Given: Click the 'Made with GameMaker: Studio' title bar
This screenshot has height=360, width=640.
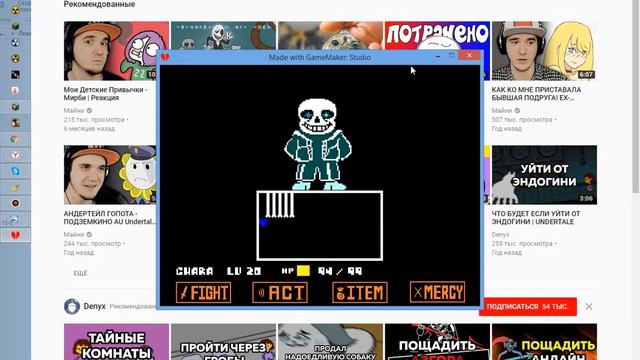Looking at the screenshot, I should coord(320,57).
